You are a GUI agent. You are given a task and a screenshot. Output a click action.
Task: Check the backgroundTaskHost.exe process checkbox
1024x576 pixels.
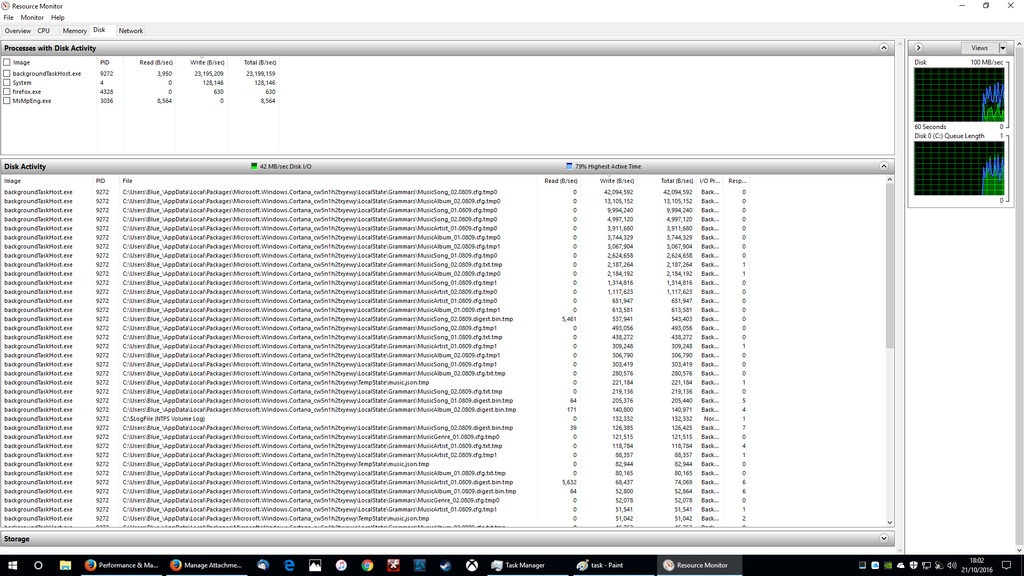click(7, 74)
